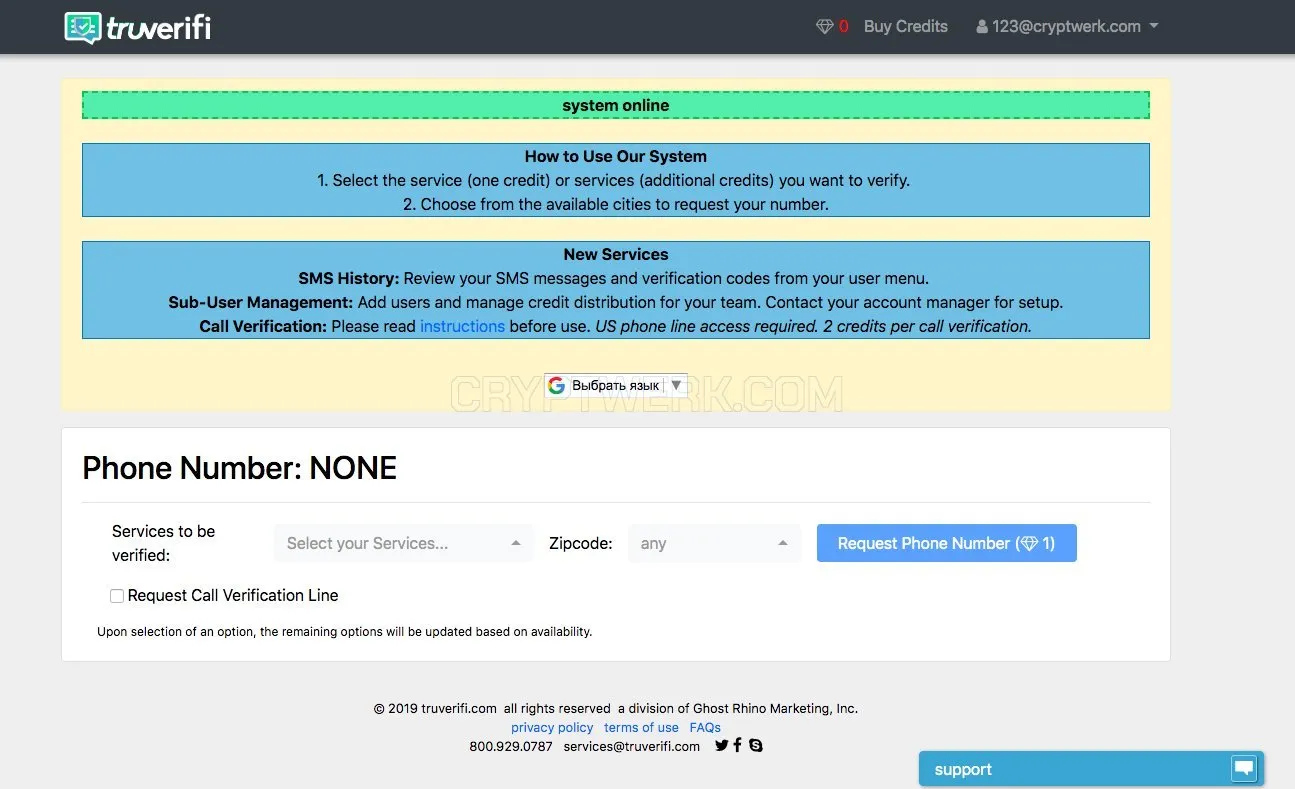The image size is (1295, 789).
Task: Click the New Services heading
Action: 615,254
